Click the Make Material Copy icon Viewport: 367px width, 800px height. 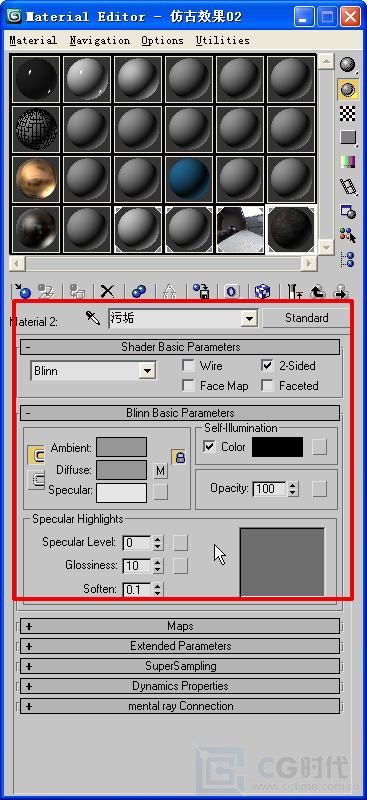[138, 291]
